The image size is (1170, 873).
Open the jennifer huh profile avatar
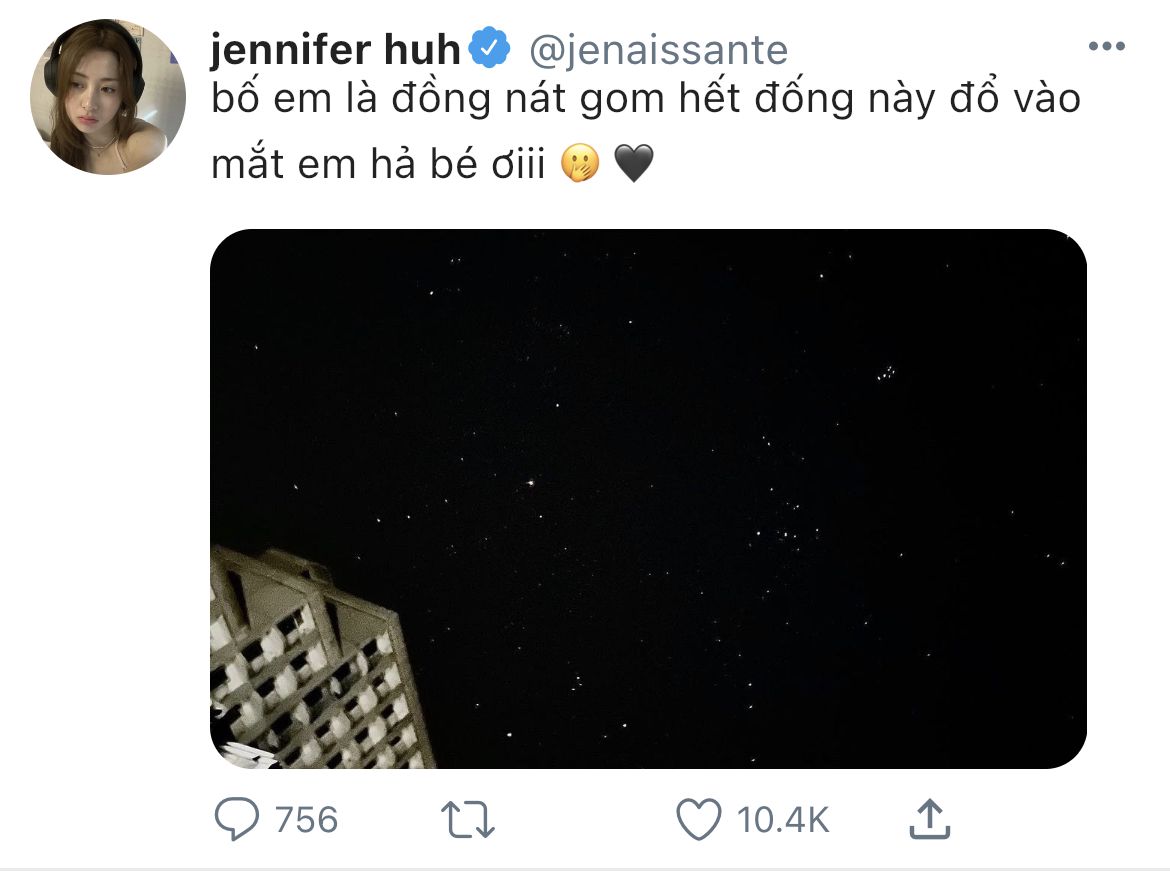coord(108,98)
